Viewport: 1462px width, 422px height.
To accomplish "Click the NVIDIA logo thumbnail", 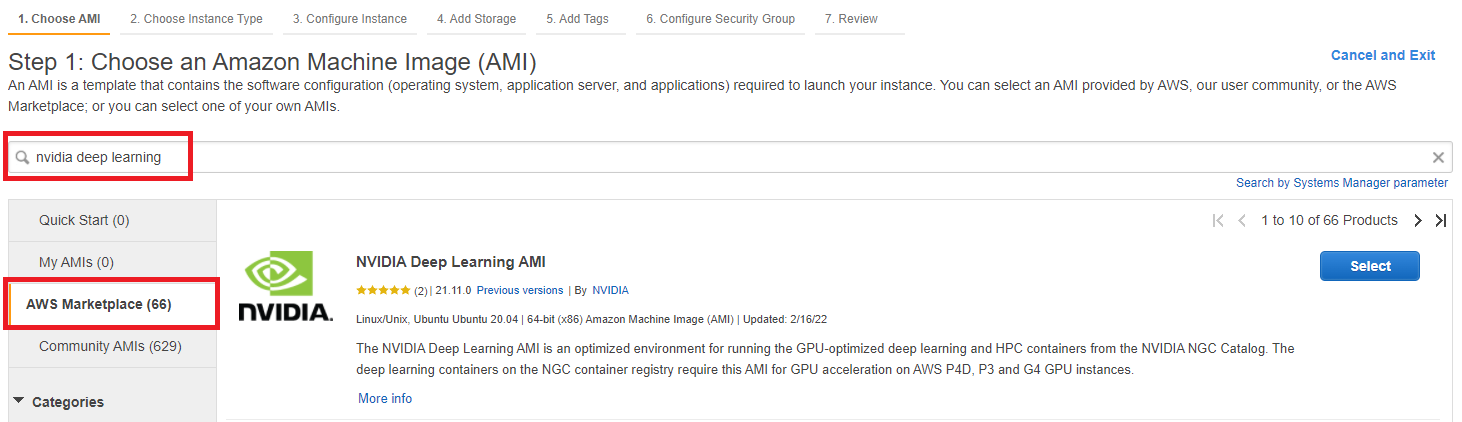I will tap(285, 286).
